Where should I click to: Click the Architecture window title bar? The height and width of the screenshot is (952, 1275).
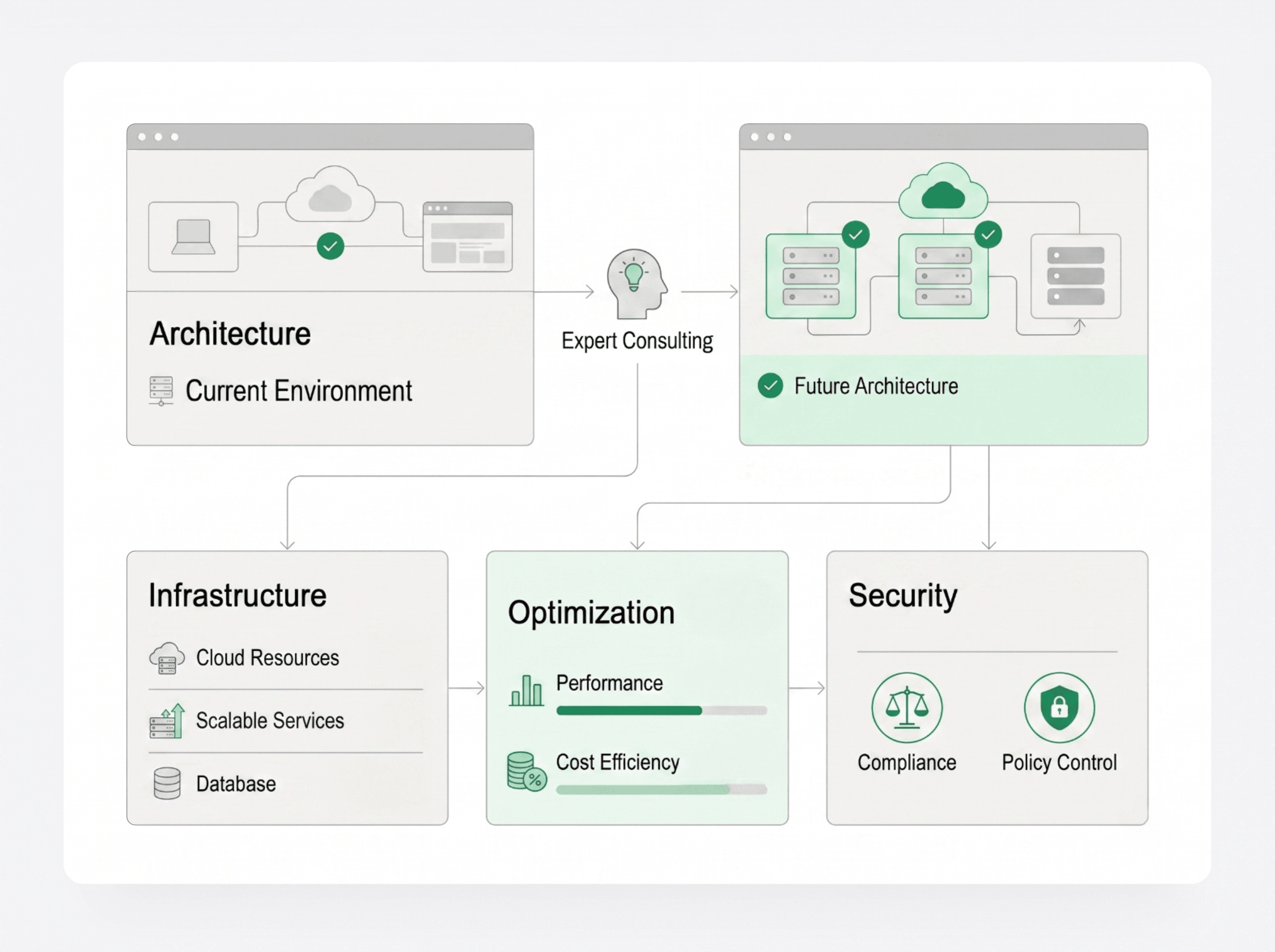coord(330,137)
